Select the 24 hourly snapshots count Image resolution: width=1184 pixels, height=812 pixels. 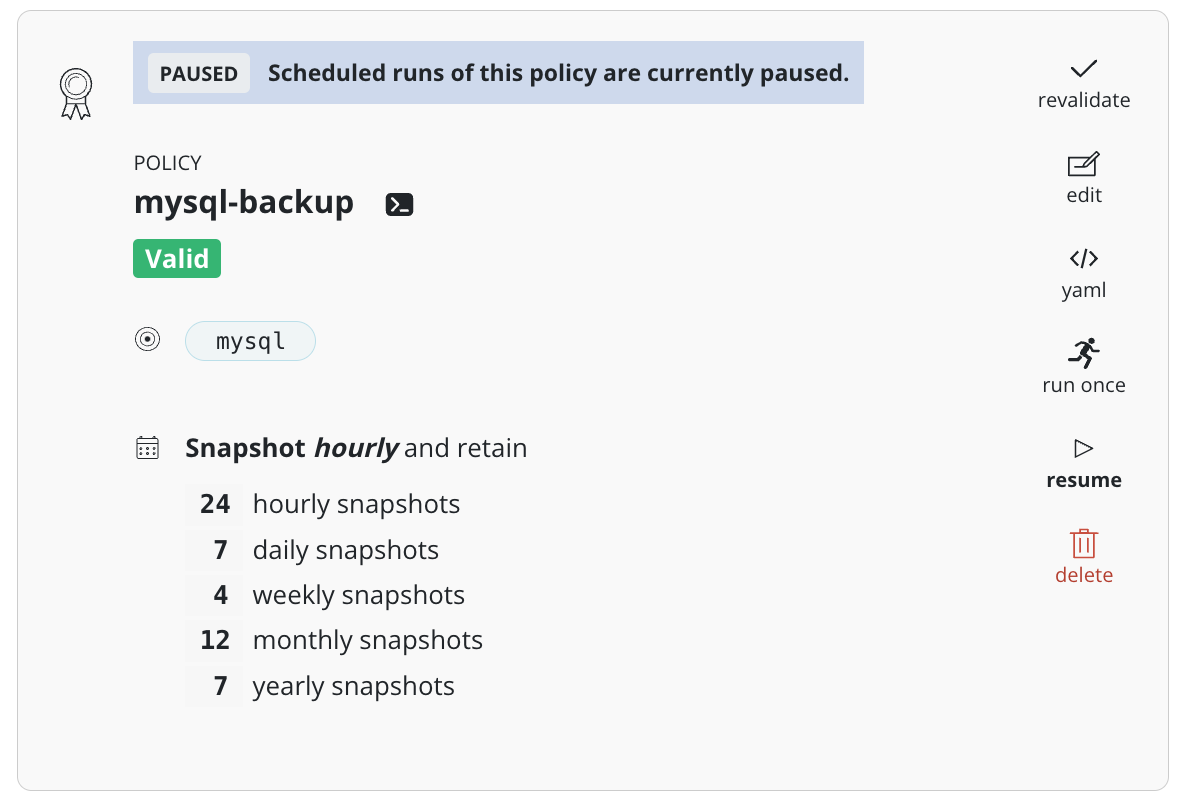213,504
